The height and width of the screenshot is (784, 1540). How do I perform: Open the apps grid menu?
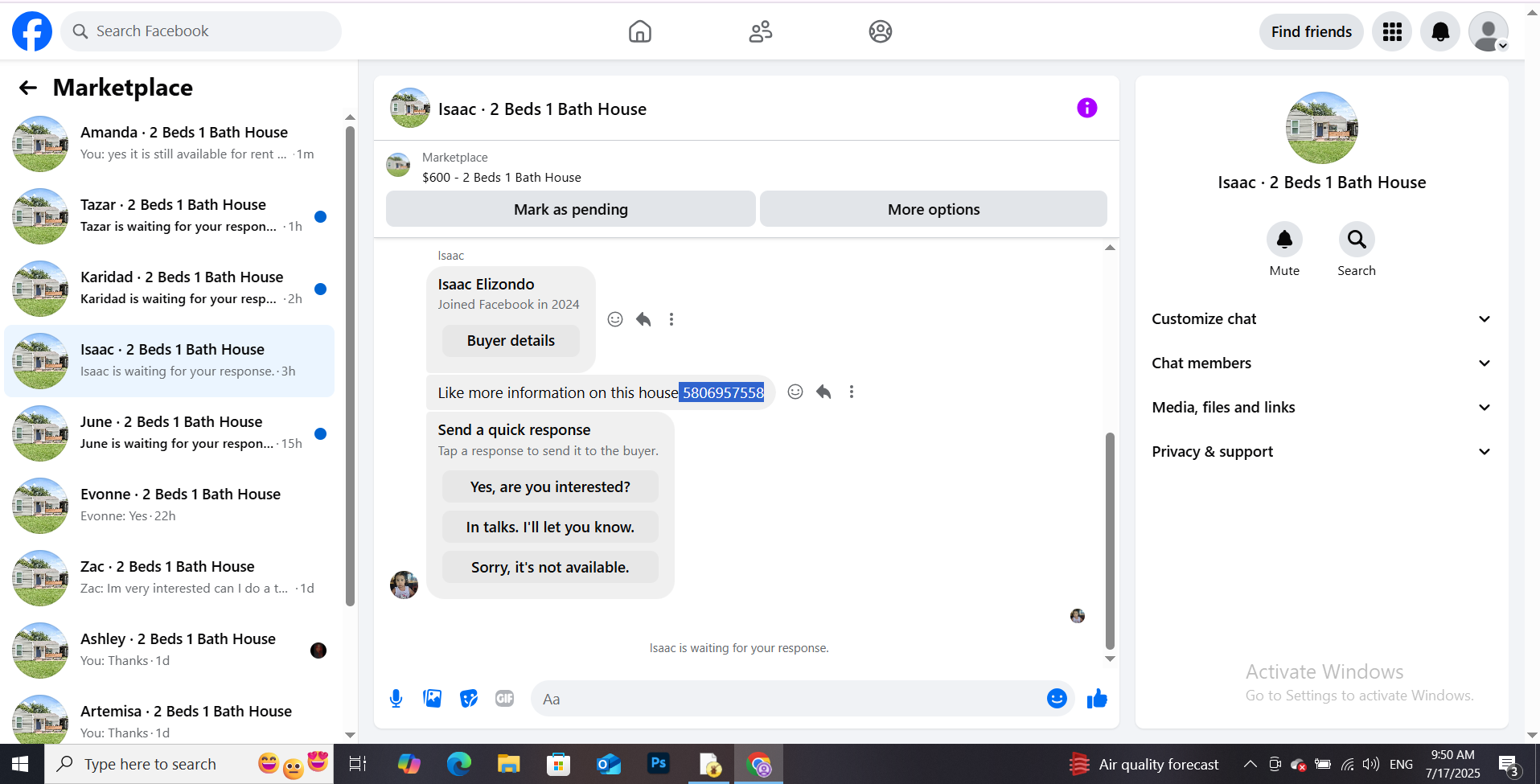[1392, 31]
